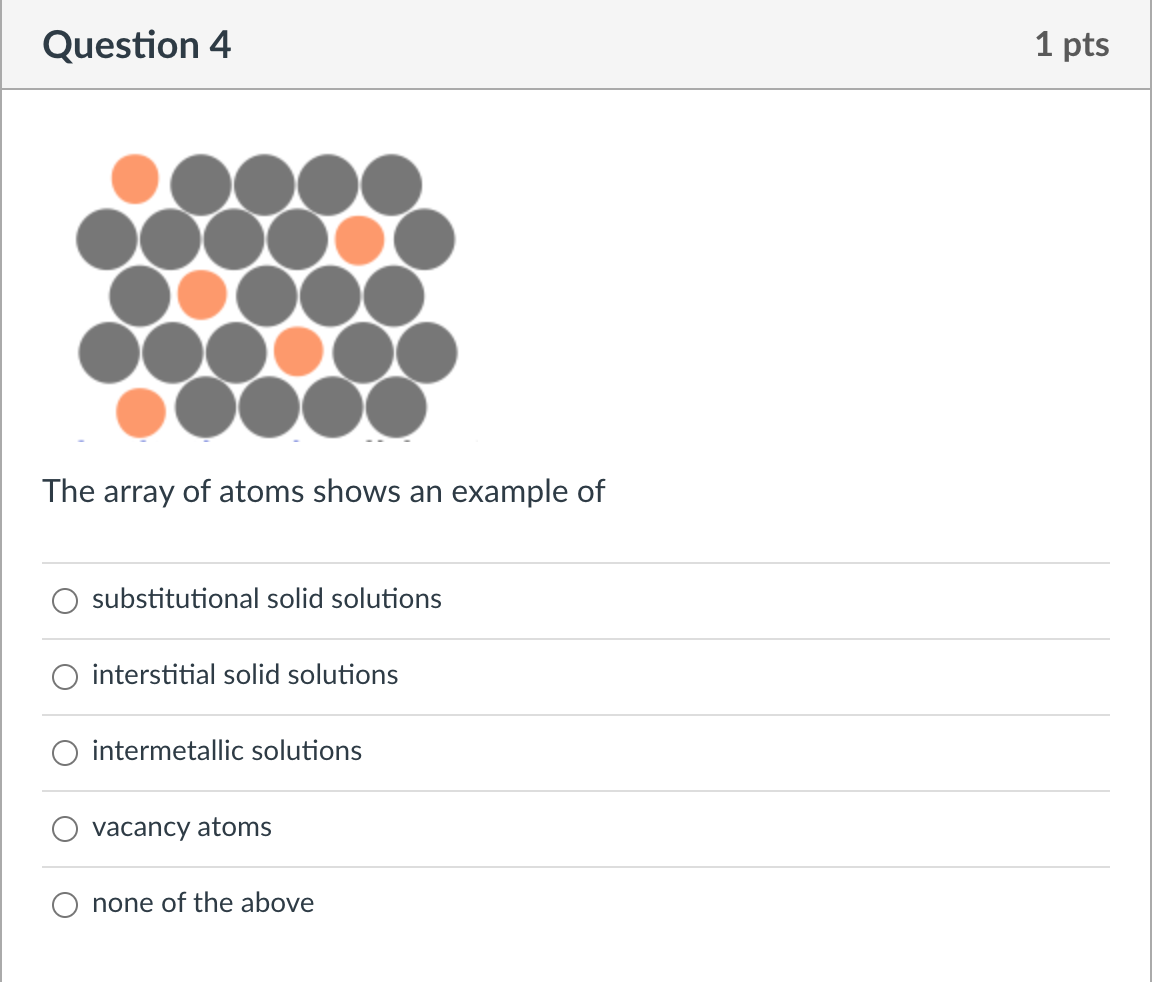The image size is (1152, 982).
Task: Click a gray atom in the diagram
Action: [204, 182]
